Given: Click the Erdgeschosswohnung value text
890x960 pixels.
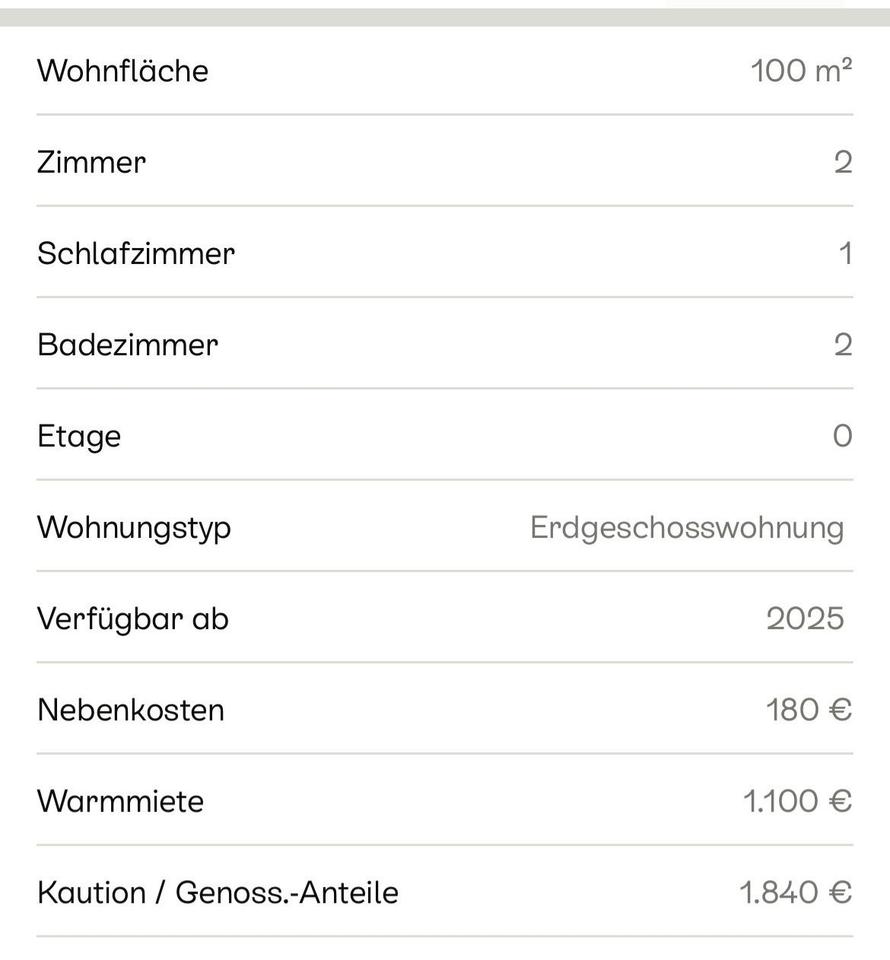Looking at the screenshot, I should click(686, 527).
